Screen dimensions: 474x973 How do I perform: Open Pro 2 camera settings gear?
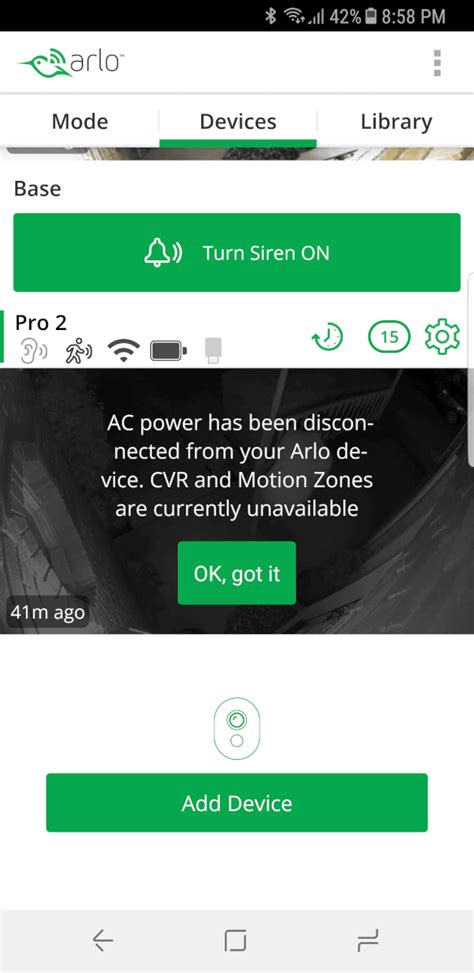tap(442, 337)
